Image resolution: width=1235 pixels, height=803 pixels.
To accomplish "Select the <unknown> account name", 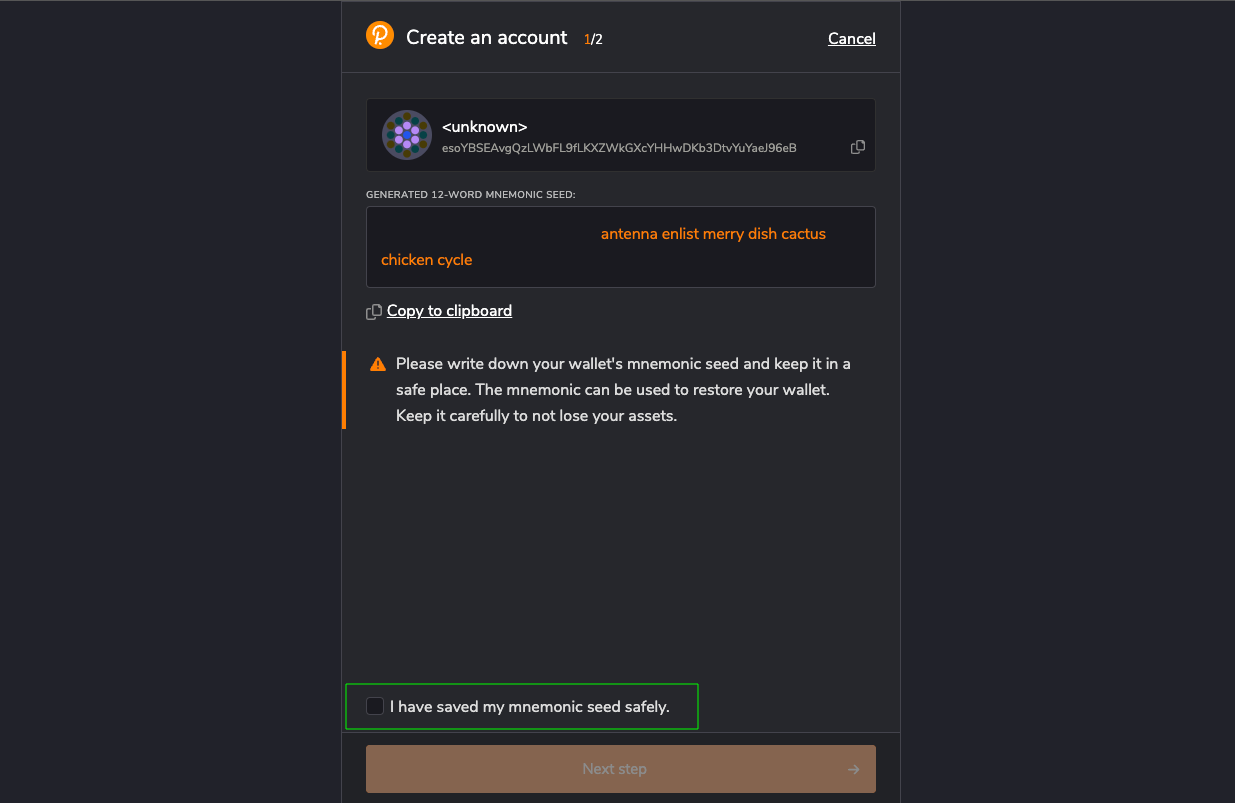I will 484,127.
